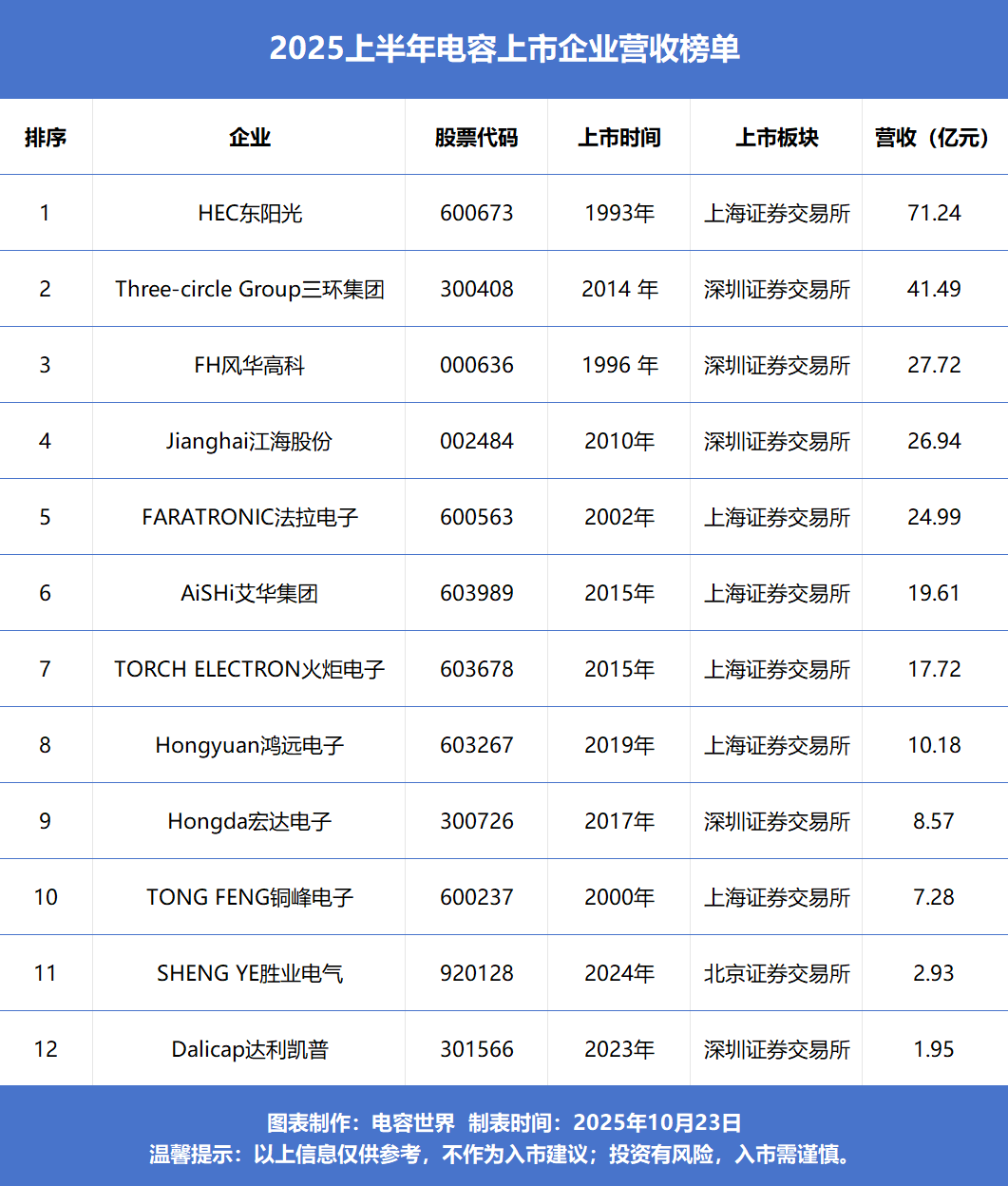Select company cell FARATRONIC法拉电子
The height and width of the screenshot is (1186, 1008).
pyautogui.click(x=250, y=517)
